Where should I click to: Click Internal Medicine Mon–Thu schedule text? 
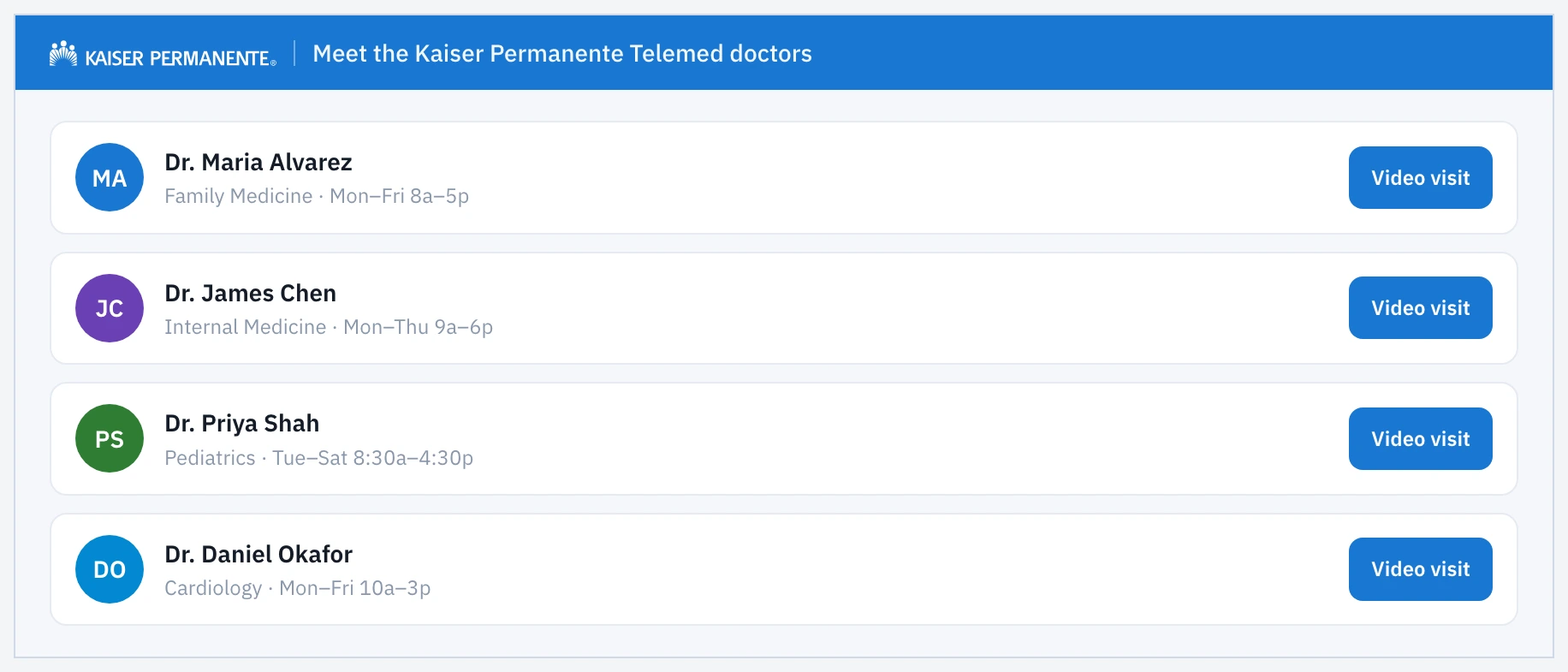click(329, 327)
